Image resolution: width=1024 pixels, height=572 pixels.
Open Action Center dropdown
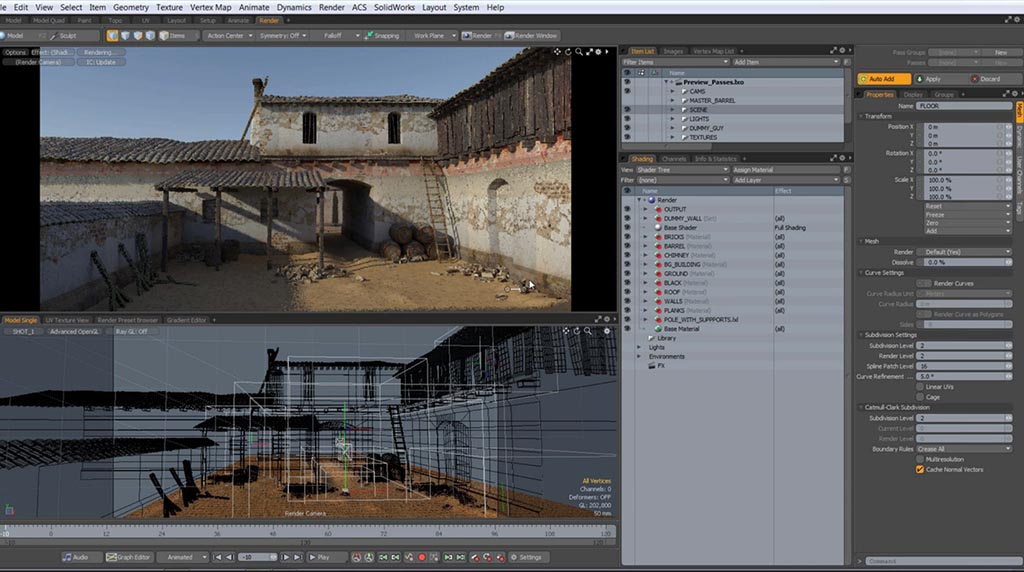click(x=229, y=36)
